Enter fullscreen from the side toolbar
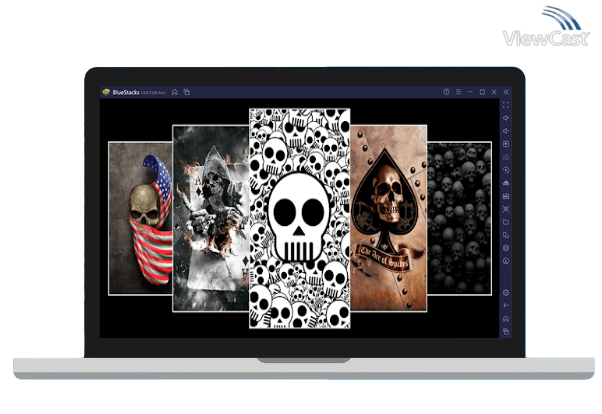This screenshot has width=602, height=414. (506, 105)
